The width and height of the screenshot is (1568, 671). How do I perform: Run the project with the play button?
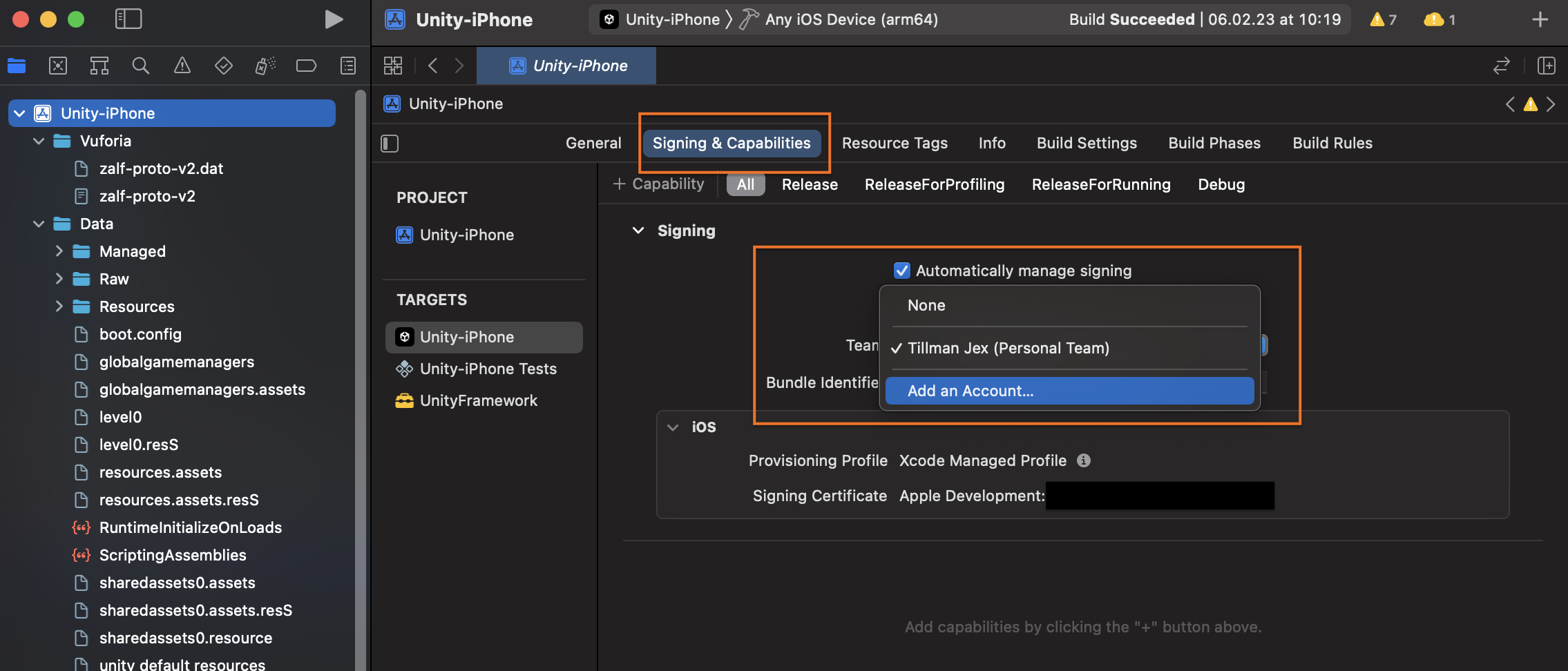point(334,19)
